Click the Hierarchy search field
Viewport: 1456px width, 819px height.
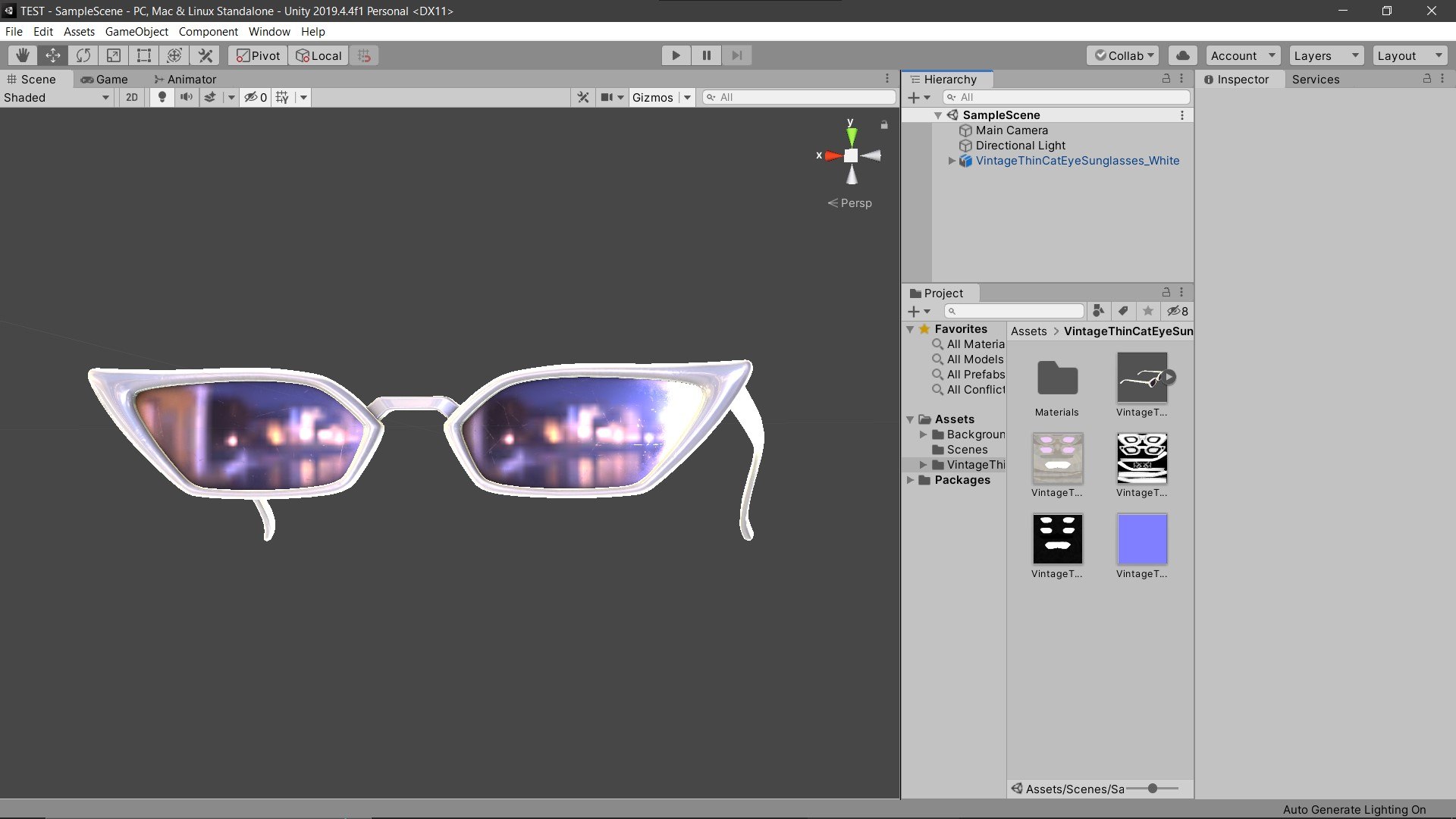pyautogui.click(x=1065, y=97)
